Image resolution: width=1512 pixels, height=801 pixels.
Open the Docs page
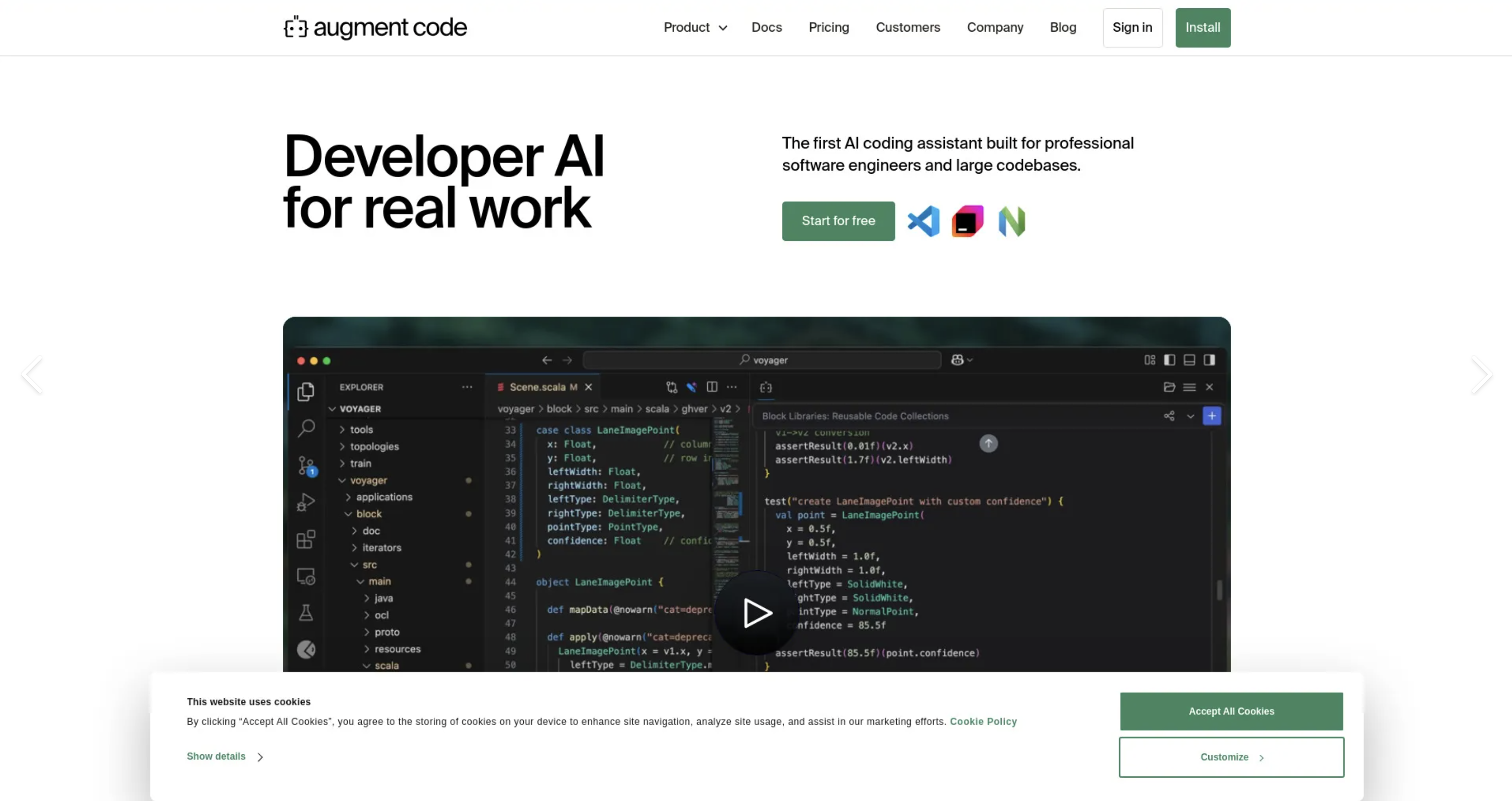[767, 28]
